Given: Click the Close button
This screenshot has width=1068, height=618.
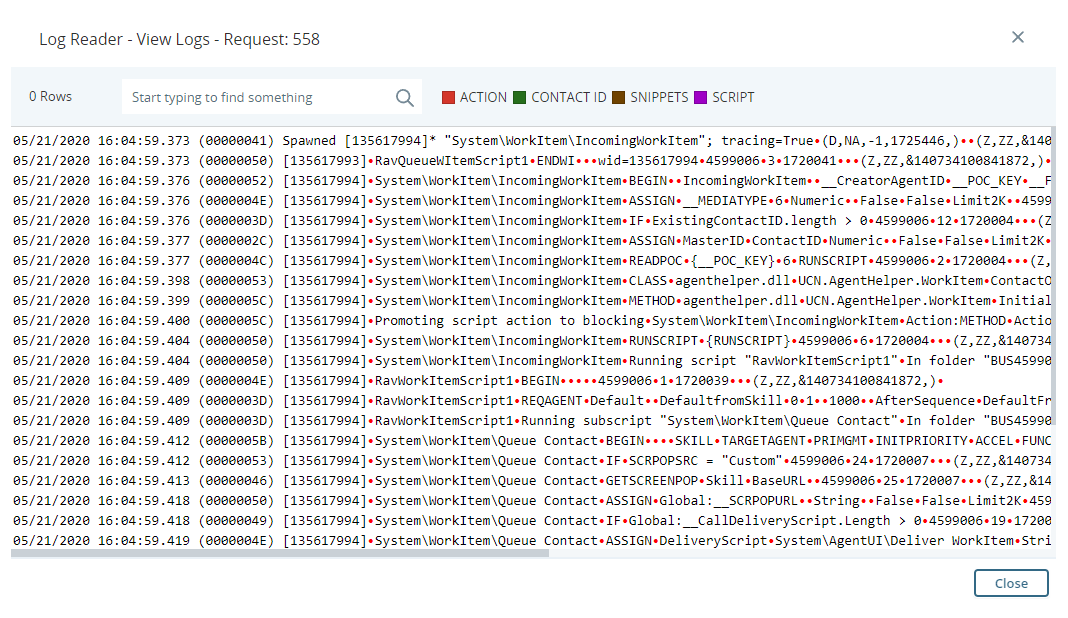Looking at the screenshot, I should click(x=1011, y=583).
